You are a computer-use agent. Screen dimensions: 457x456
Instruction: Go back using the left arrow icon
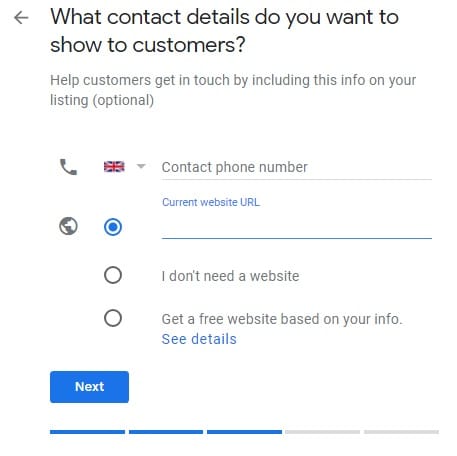[x=21, y=18]
